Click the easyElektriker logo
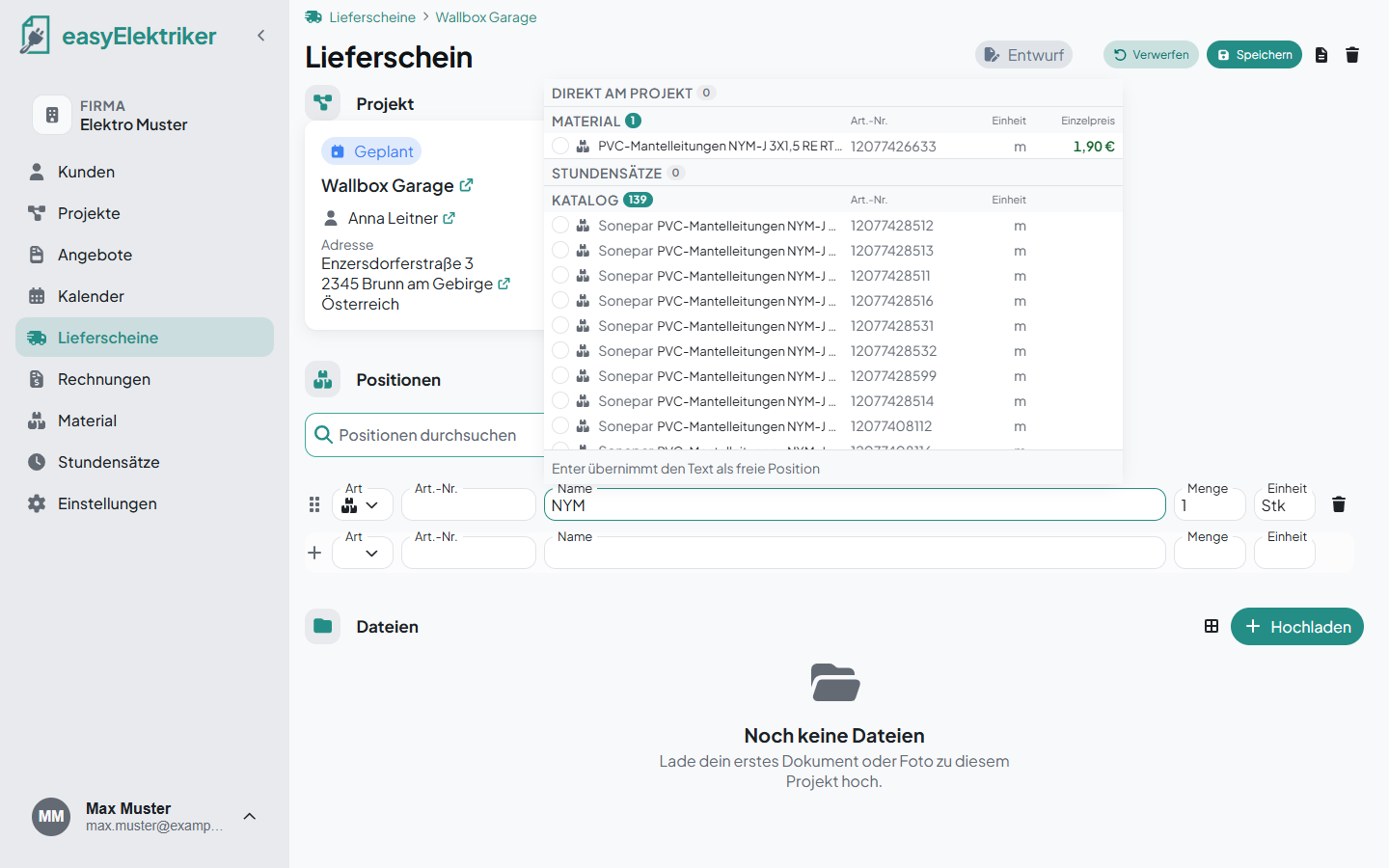The height and width of the screenshot is (868, 1389). (118, 36)
